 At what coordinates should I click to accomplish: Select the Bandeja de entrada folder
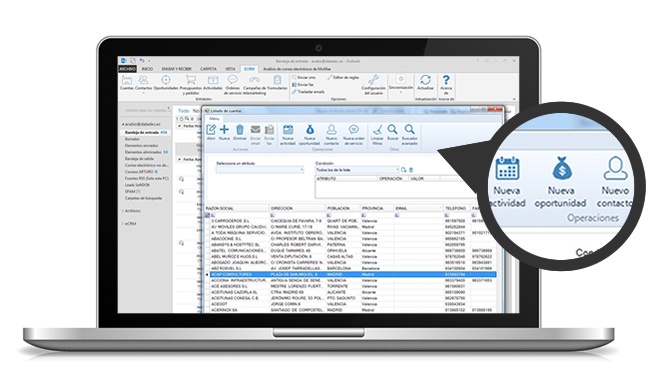pyautogui.click(x=146, y=133)
